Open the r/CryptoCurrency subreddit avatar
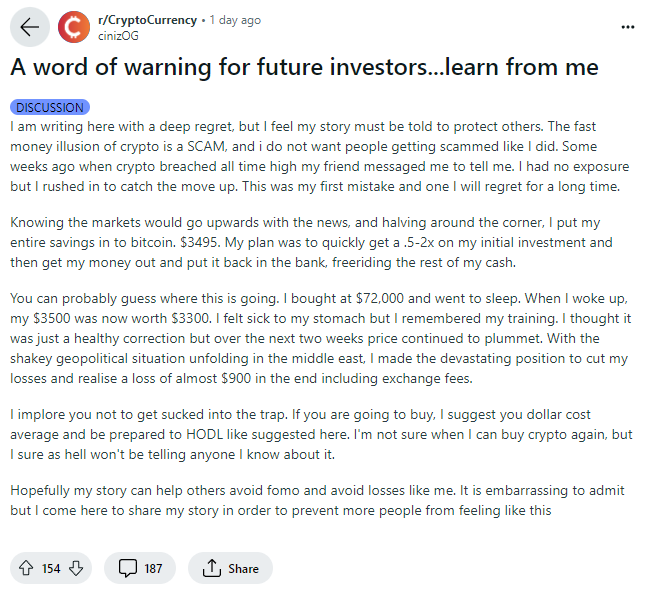The width and height of the screenshot is (647, 607). pos(74,27)
